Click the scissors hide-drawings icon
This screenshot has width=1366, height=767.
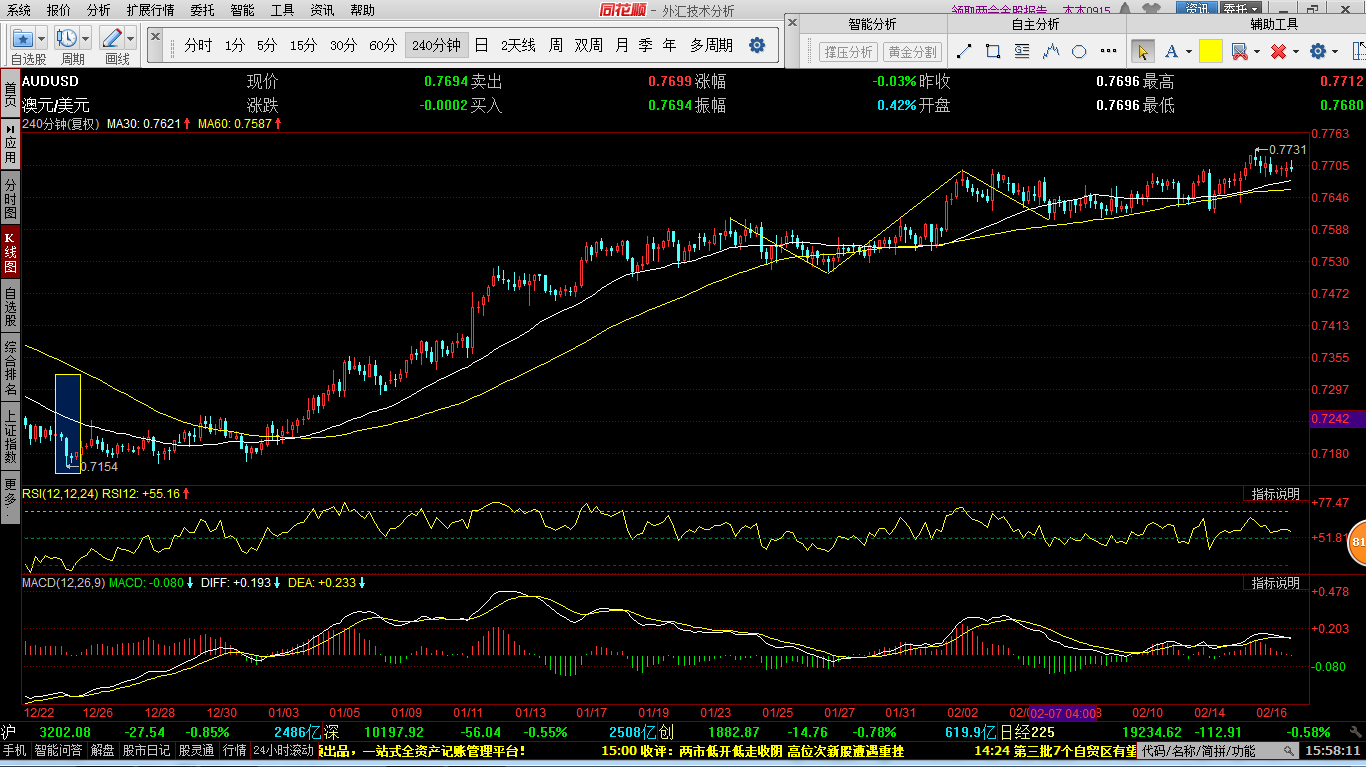1239,52
